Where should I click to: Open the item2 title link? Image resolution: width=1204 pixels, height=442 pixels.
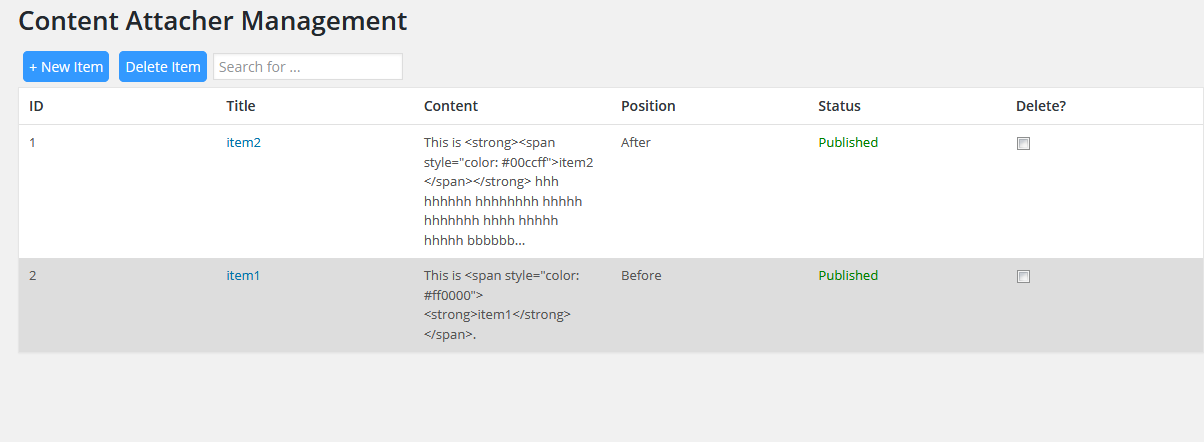[x=243, y=143]
